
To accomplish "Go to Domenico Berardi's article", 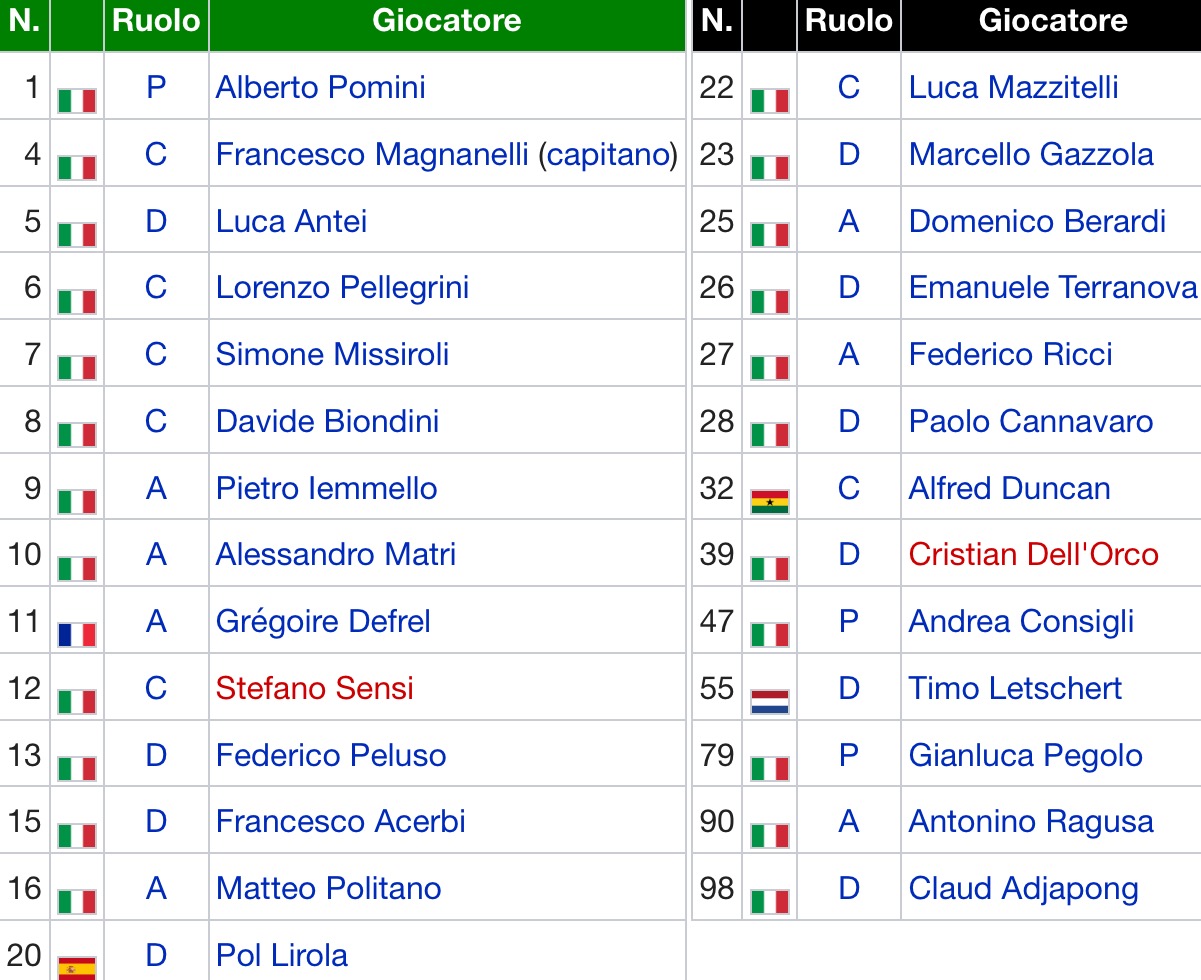I will point(1037,221).
